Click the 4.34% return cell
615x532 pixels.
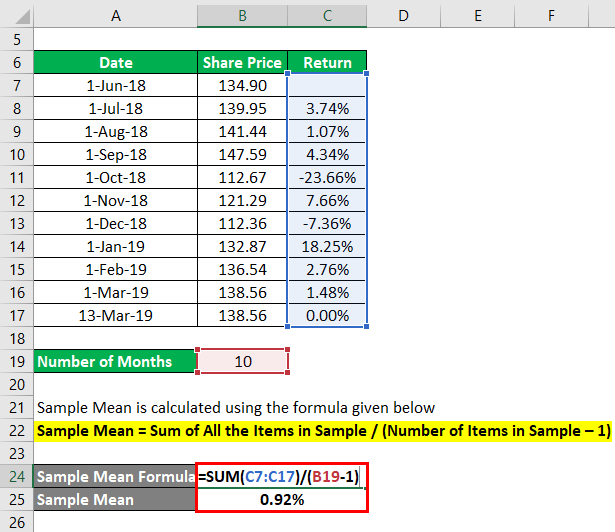click(x=328, y=154)
